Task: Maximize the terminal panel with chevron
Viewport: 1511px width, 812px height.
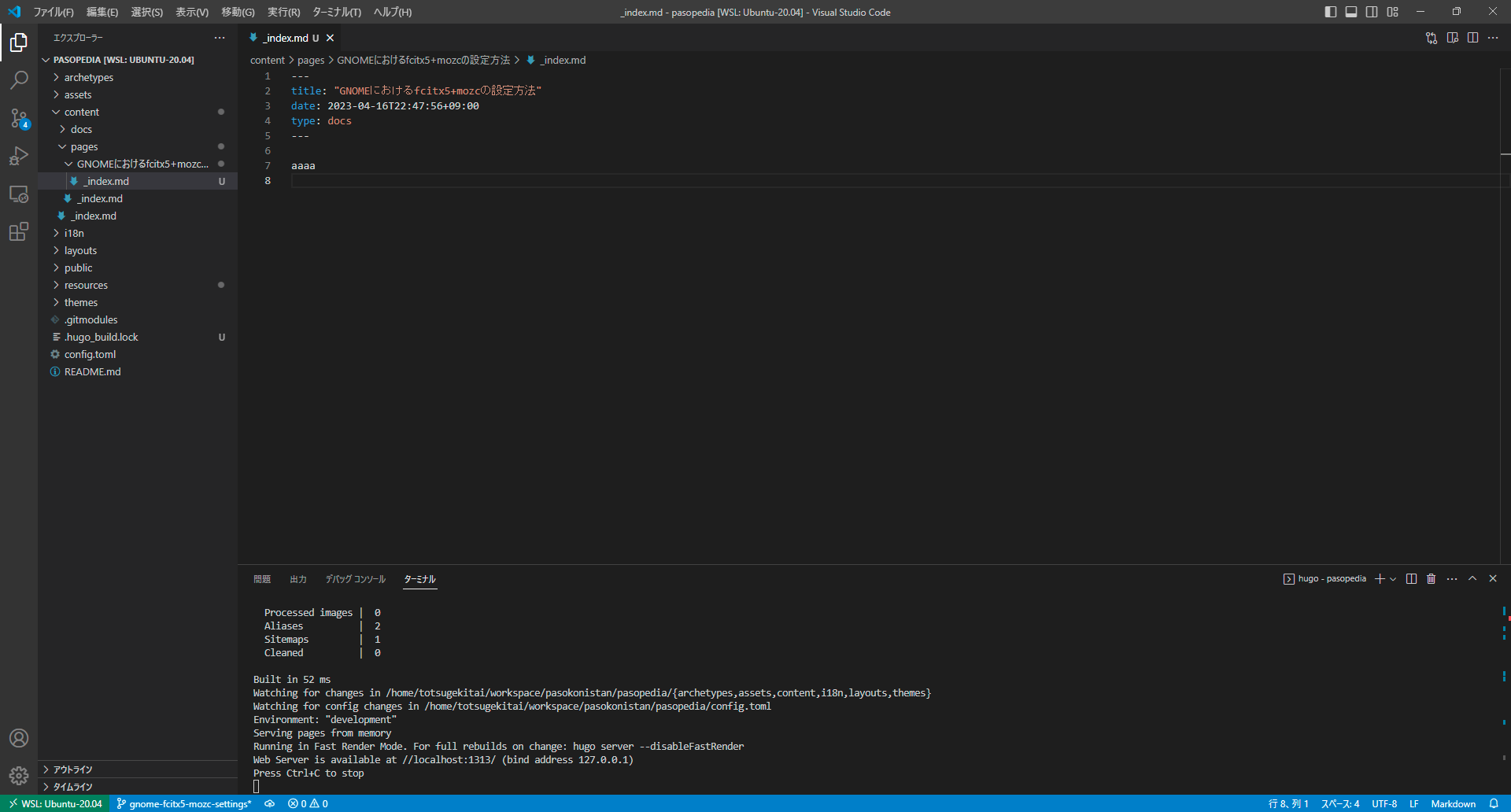Action: point(1472,578)
